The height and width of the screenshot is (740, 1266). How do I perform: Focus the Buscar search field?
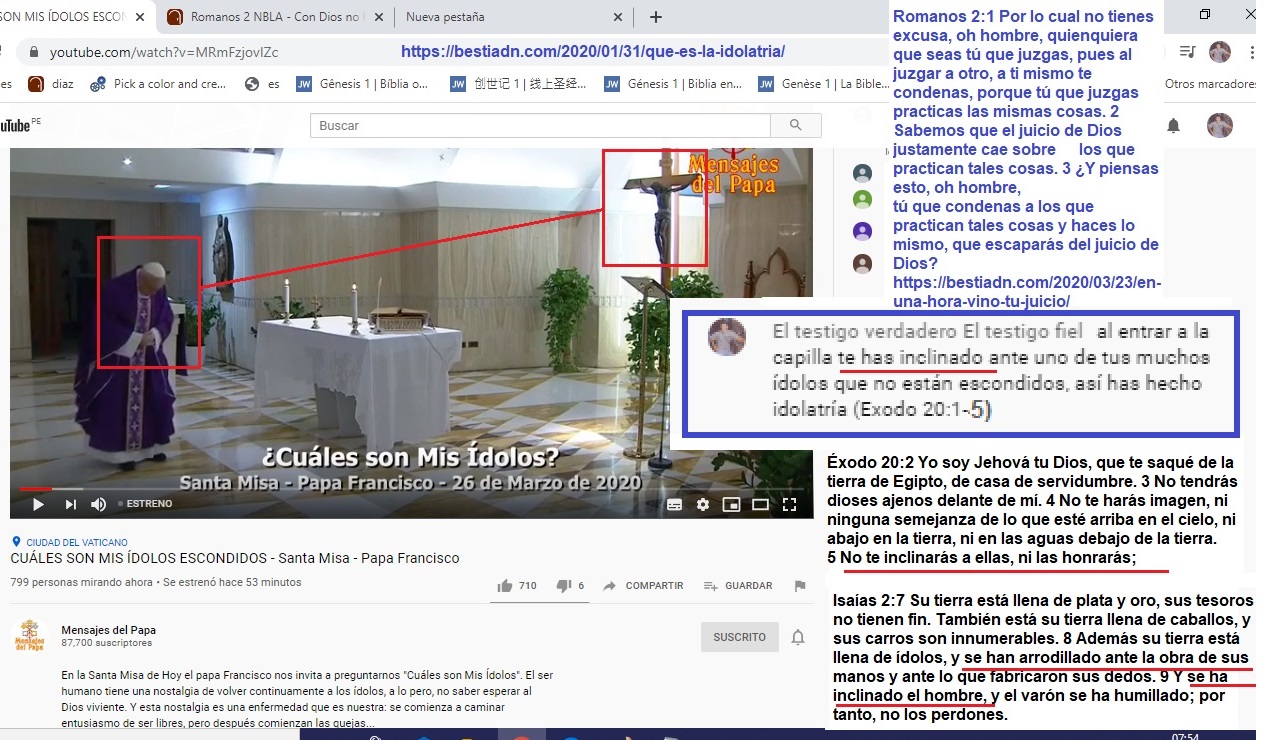(540, 125)
